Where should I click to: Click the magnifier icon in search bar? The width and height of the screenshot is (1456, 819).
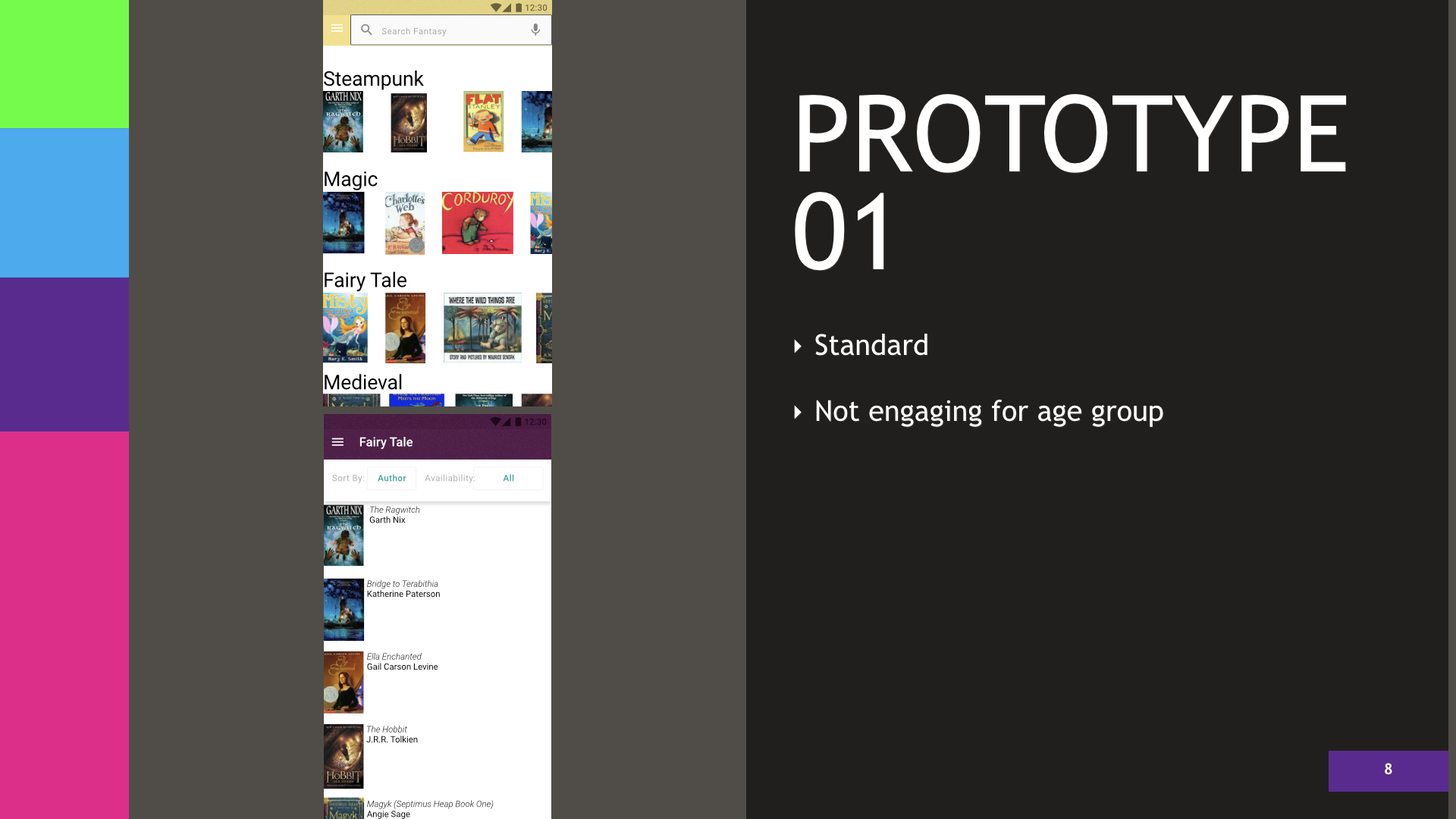click(366, 30)
